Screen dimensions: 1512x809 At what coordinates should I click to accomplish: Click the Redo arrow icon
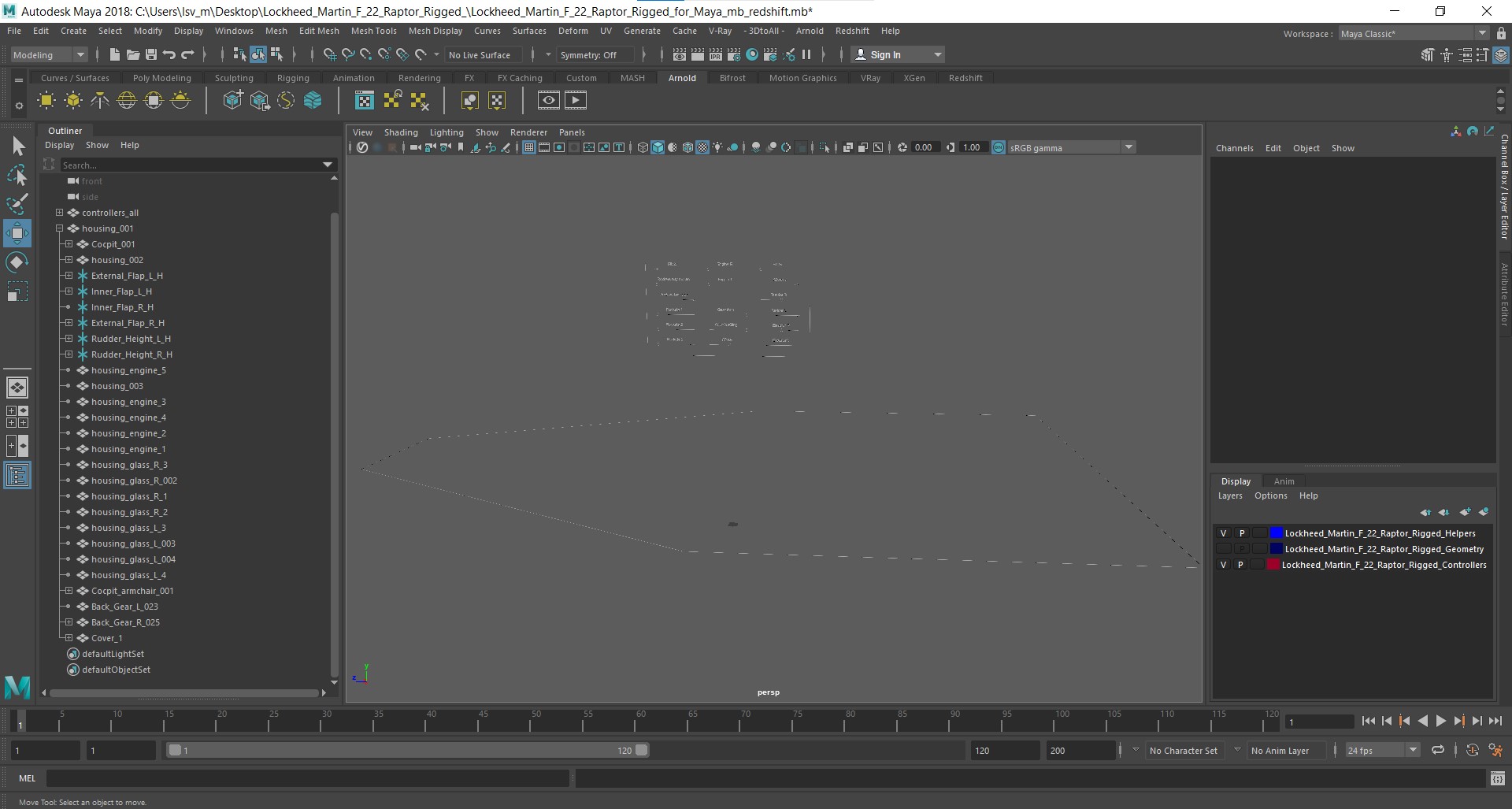coord(187,54)
